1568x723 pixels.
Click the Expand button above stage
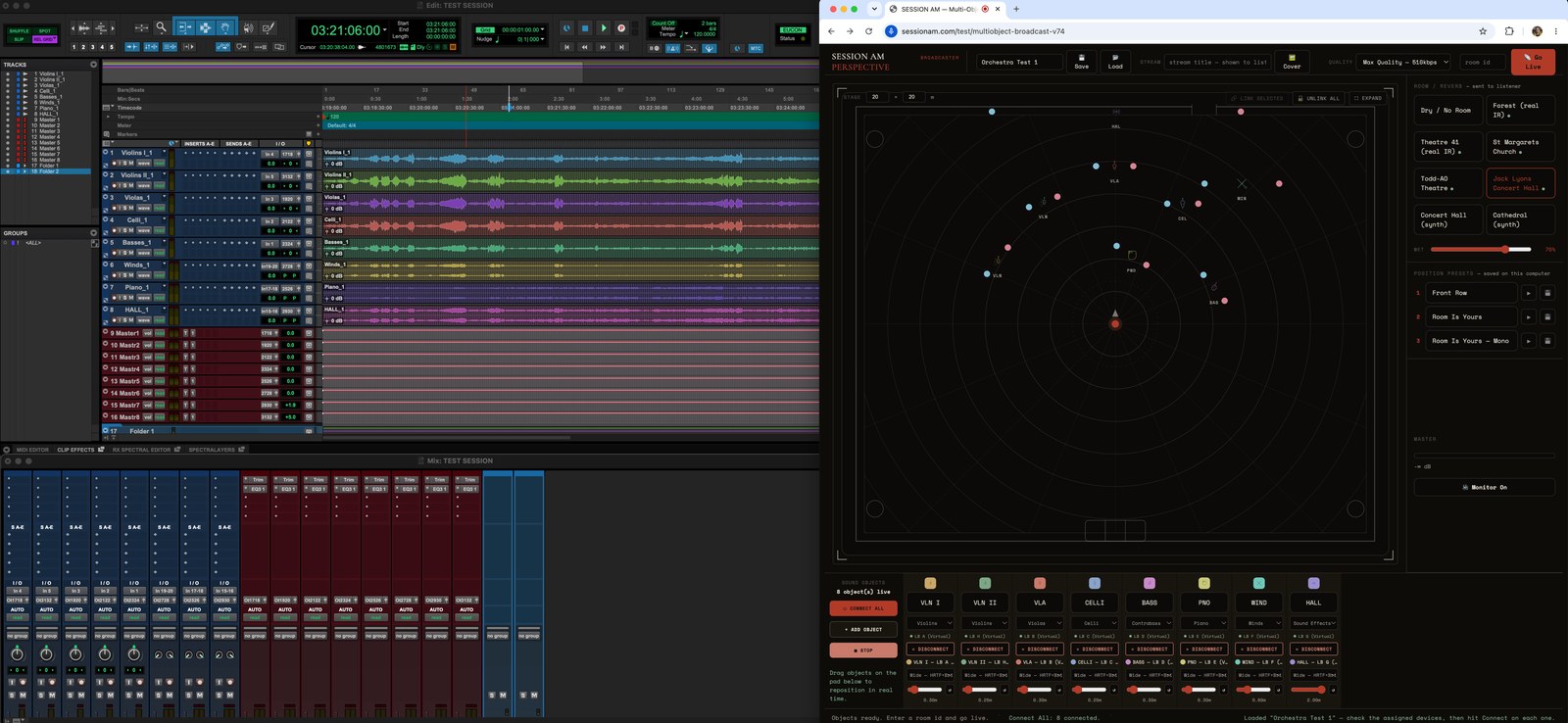tap(1368, 98)
